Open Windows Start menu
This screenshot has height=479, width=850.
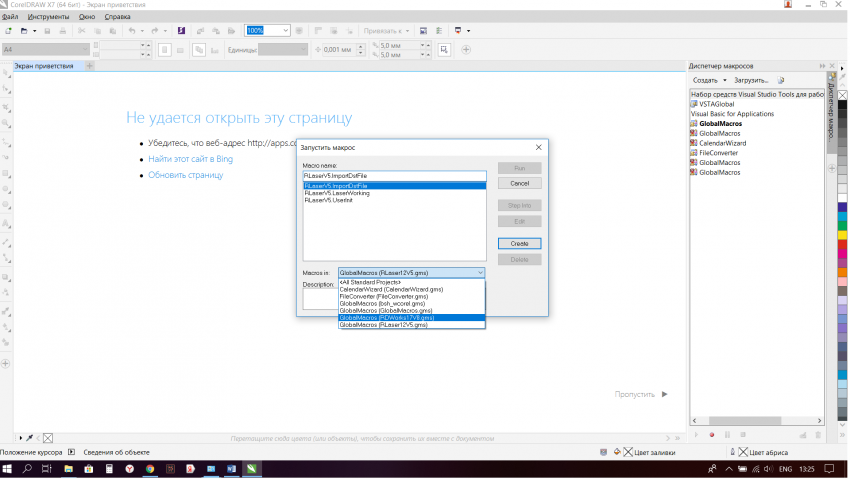[8, 468]
